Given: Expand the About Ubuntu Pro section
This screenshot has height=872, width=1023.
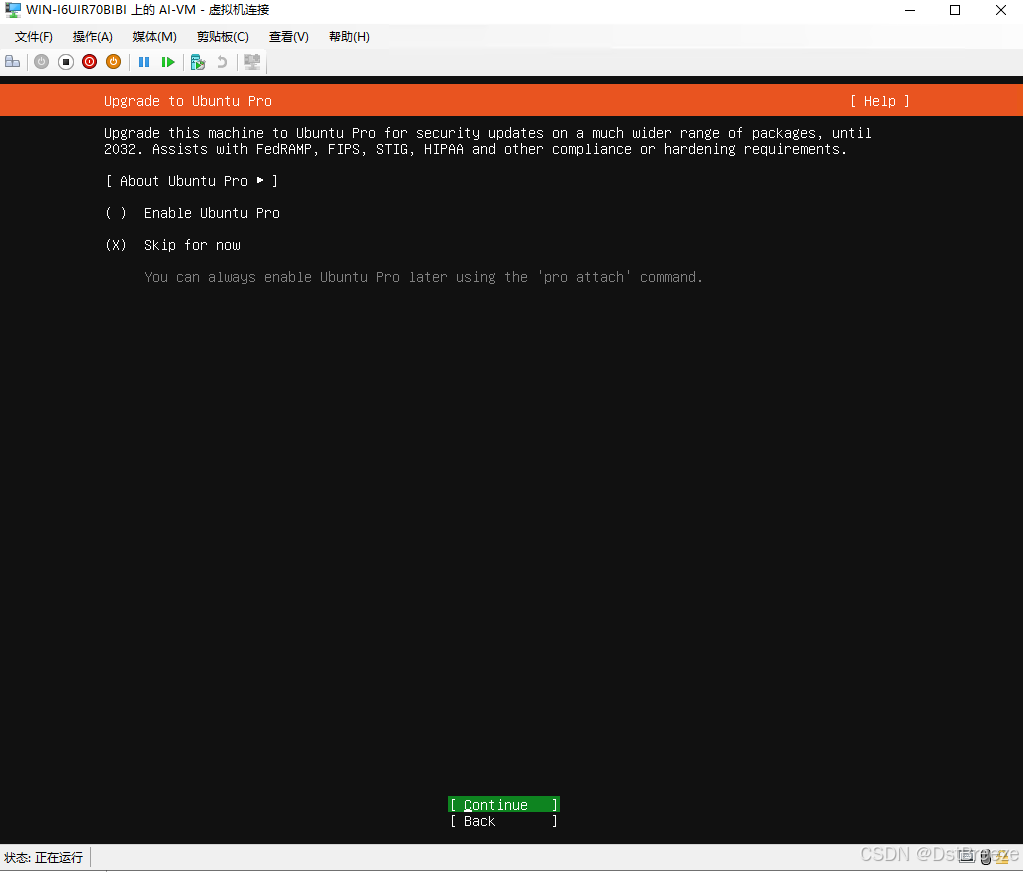Looking at the screenshot, I should pyautogui.click(x=192, y=181).
